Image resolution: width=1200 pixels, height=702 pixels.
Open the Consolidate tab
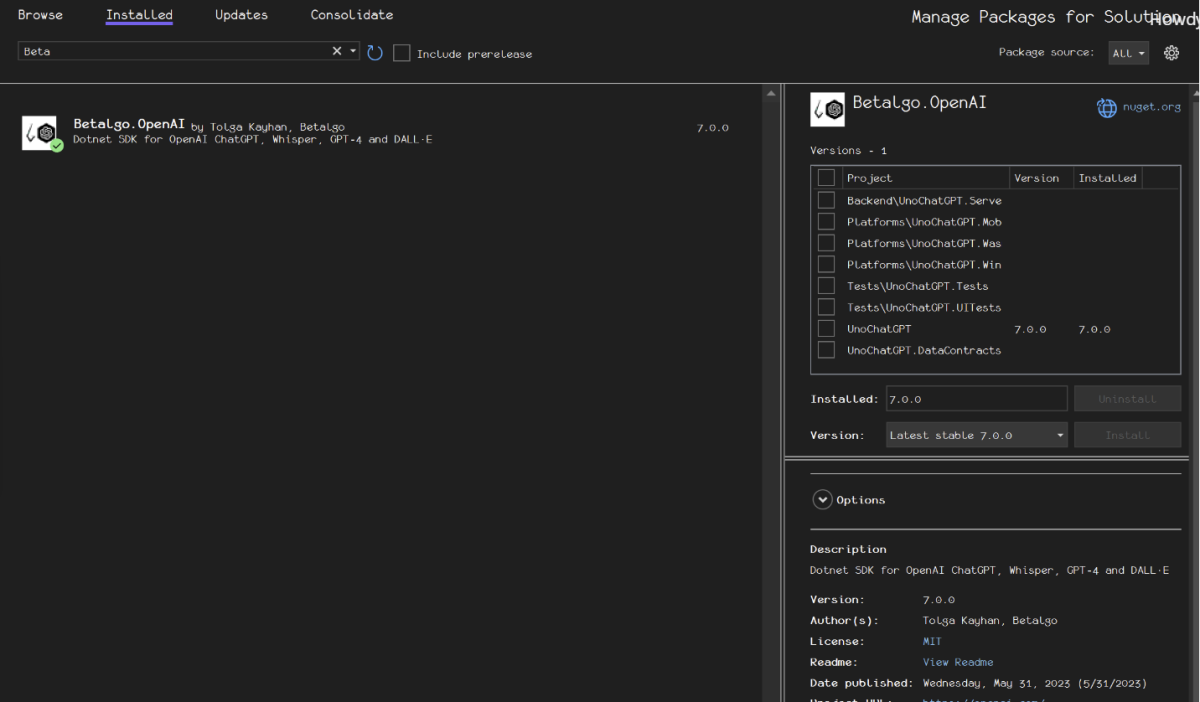pos(351,15)
